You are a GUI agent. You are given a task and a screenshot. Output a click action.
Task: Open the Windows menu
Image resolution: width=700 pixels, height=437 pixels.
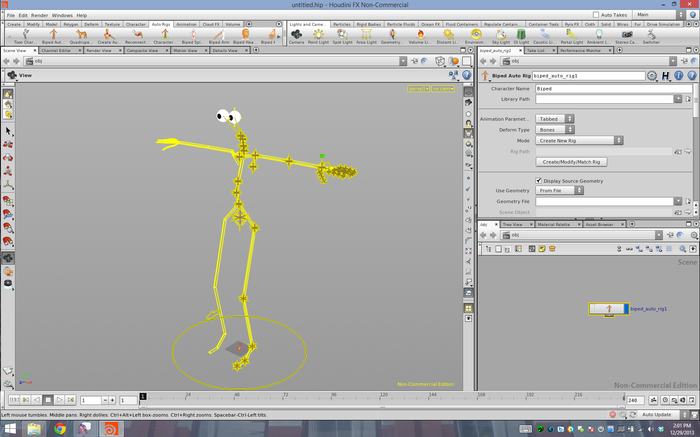click(x=62, y=15)
